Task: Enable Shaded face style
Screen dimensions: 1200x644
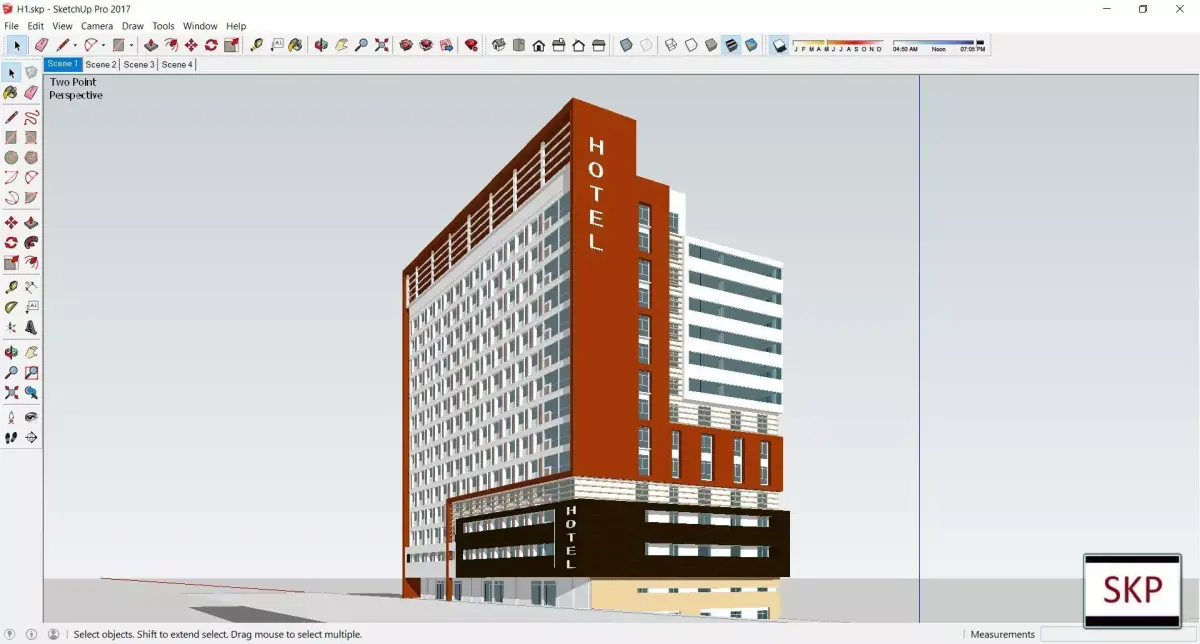Action: (x=711, y=45)
